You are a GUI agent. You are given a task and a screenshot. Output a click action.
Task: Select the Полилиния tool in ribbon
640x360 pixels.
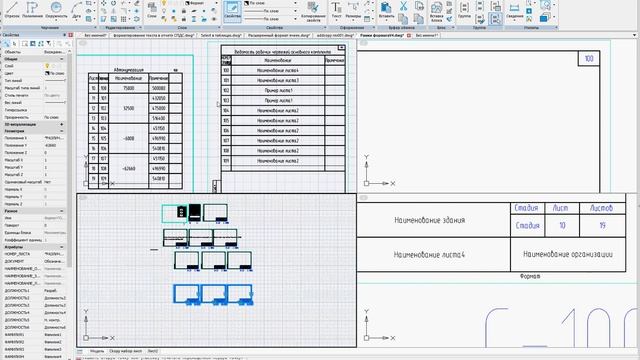[x=32, y=9]
